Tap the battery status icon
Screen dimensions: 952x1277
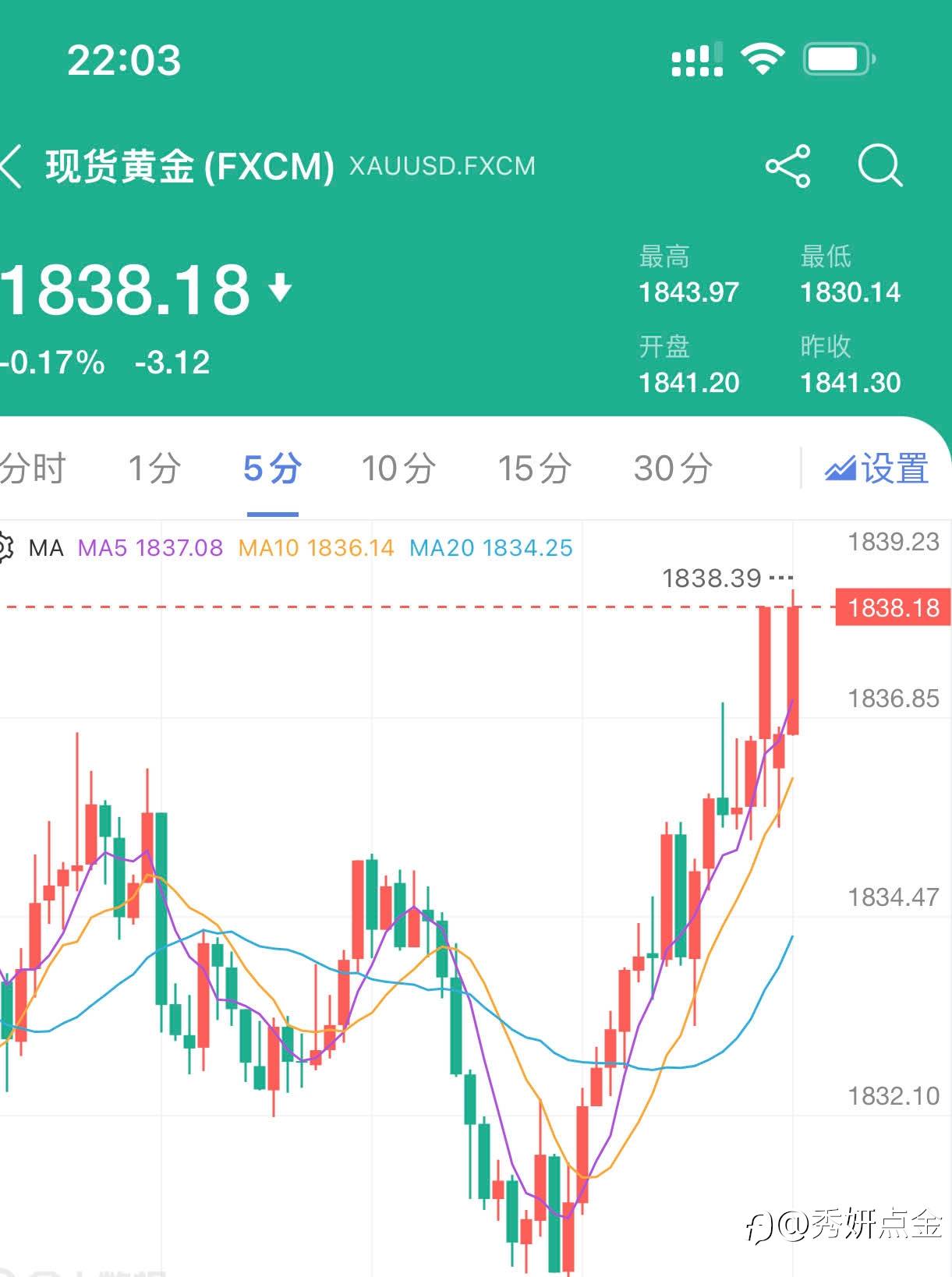839,59
